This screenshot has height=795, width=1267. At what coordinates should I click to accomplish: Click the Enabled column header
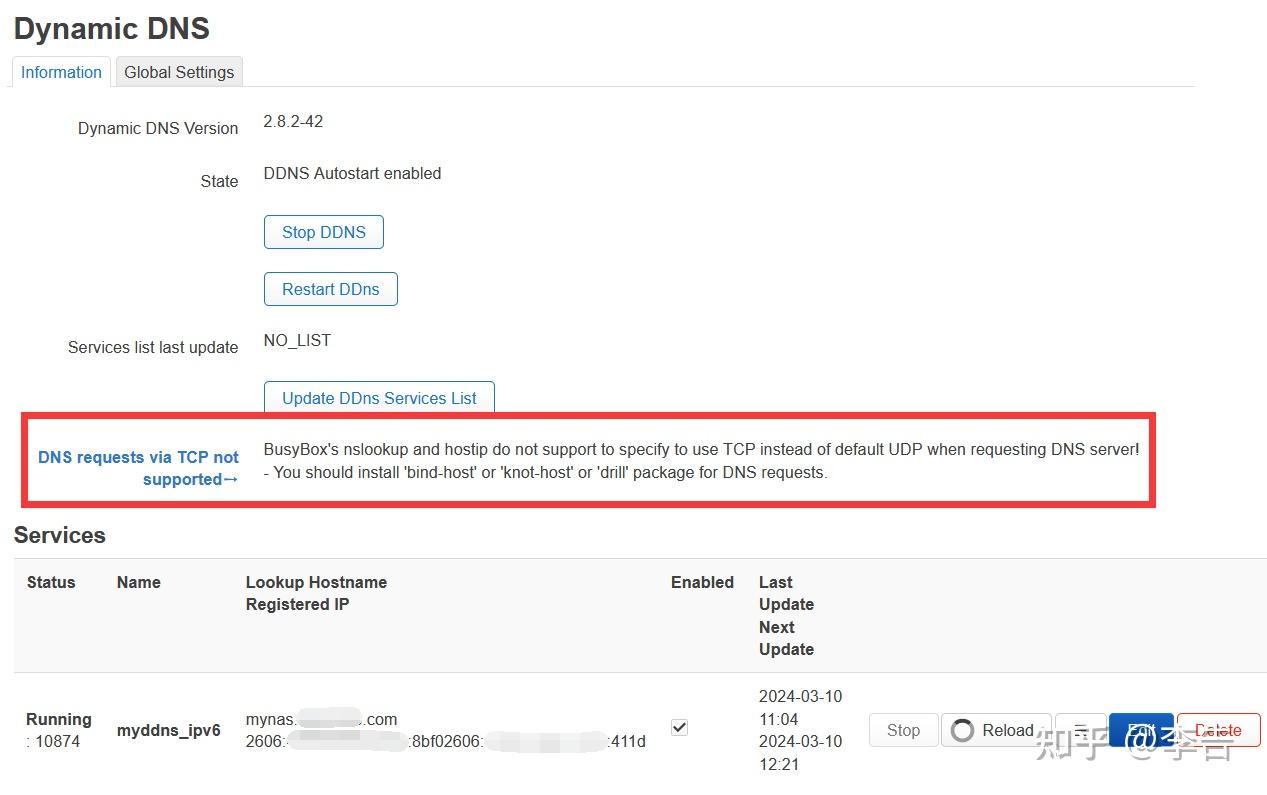point(702,582)
